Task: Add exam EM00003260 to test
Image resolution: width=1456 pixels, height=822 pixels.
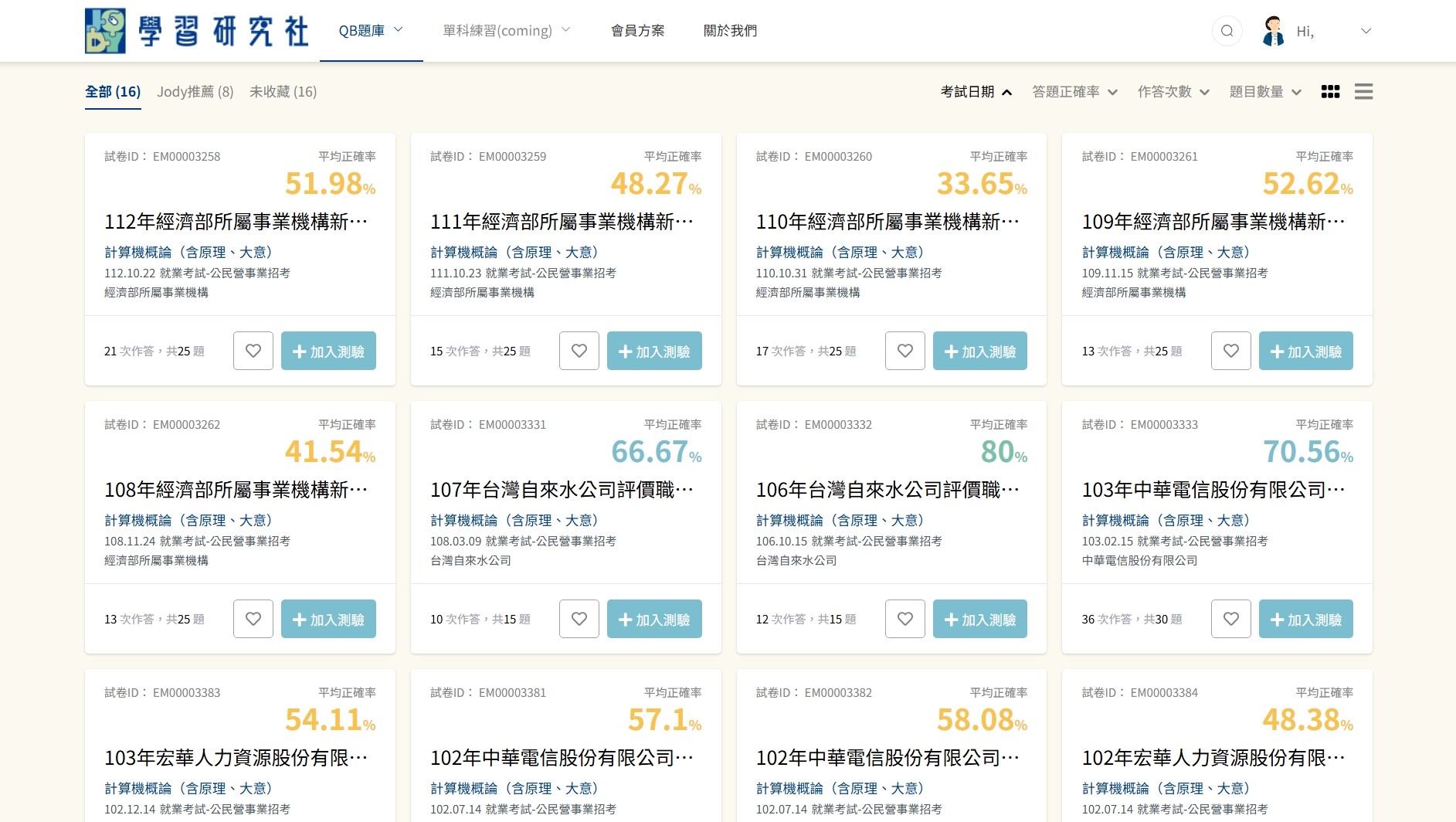Action: [980, 351]
